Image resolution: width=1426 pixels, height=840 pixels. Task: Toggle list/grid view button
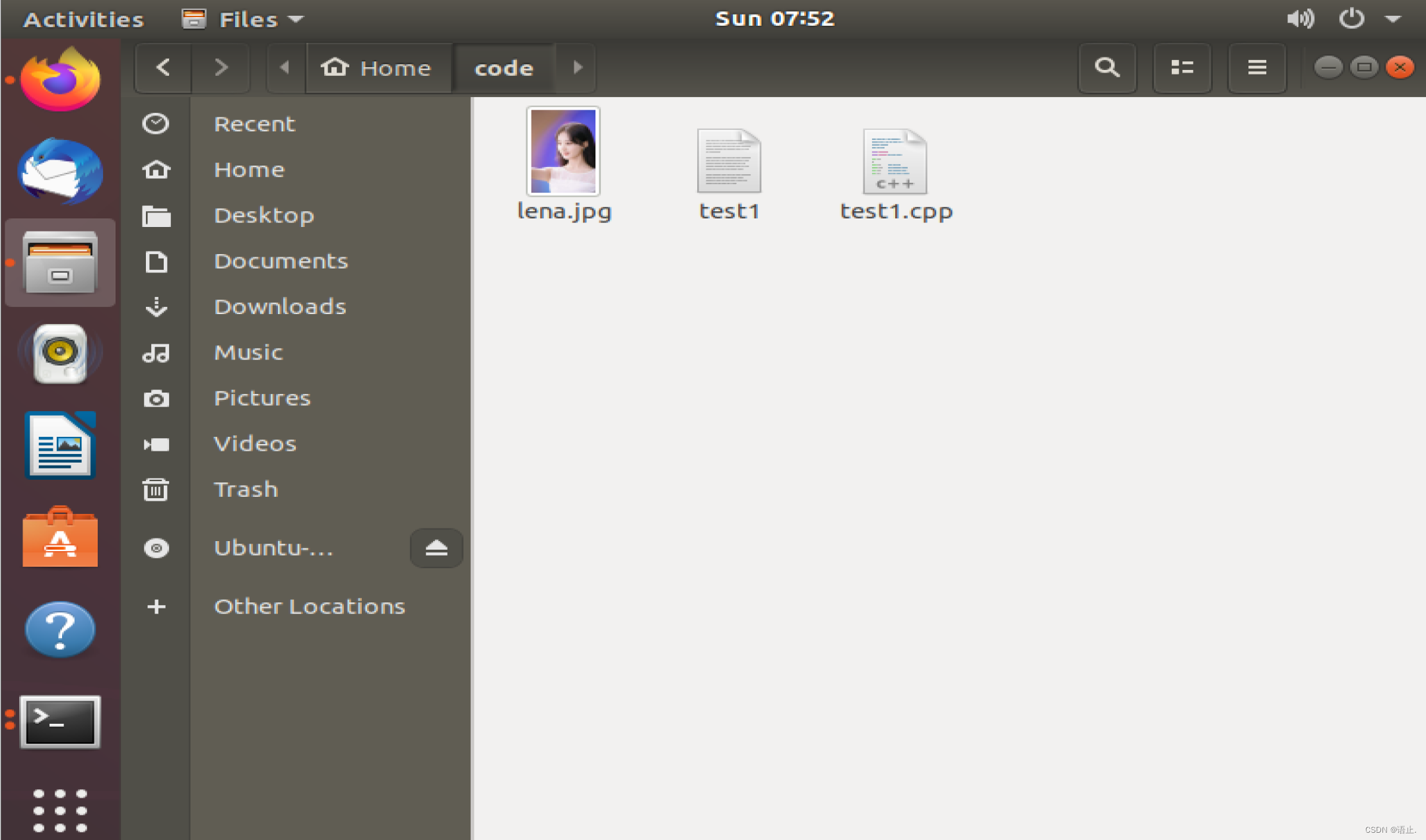pos(1182,67)
